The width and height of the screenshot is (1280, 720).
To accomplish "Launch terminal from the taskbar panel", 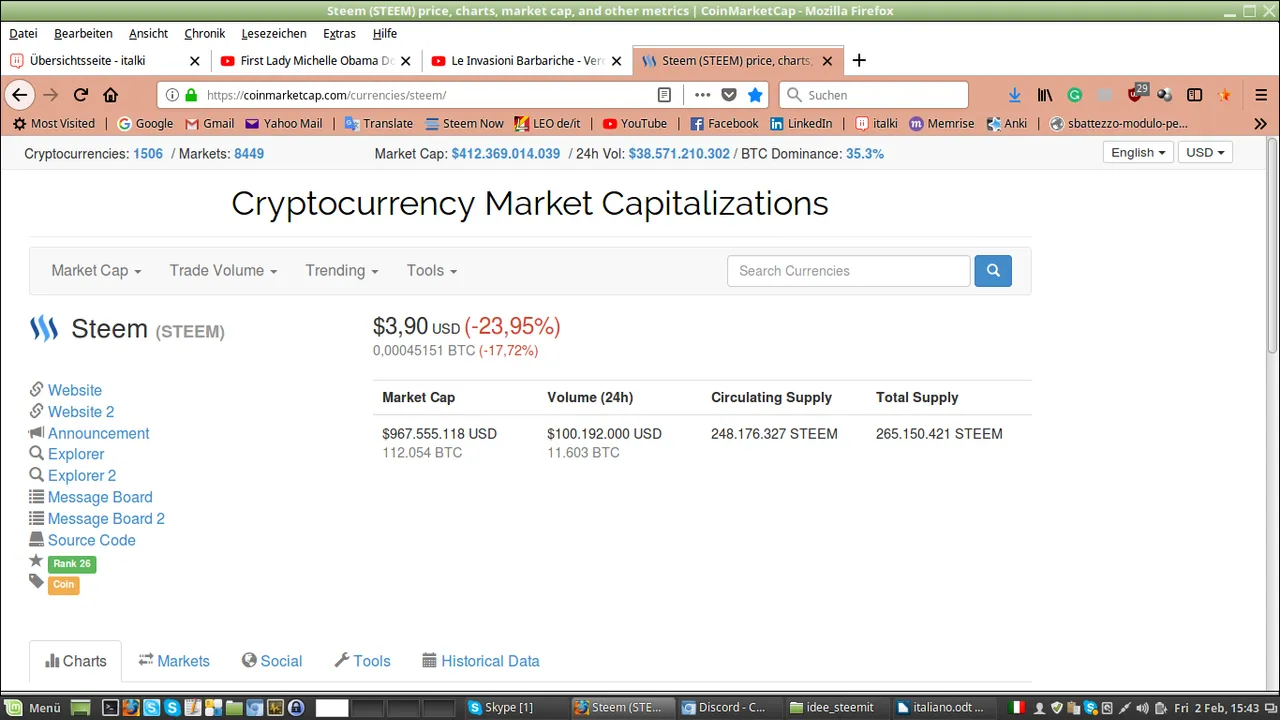I will [x=111, y=708].
